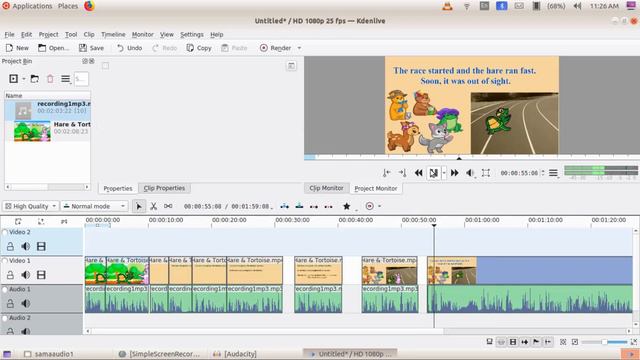Expand the Render button dropdown arrow

coord(299,48)
